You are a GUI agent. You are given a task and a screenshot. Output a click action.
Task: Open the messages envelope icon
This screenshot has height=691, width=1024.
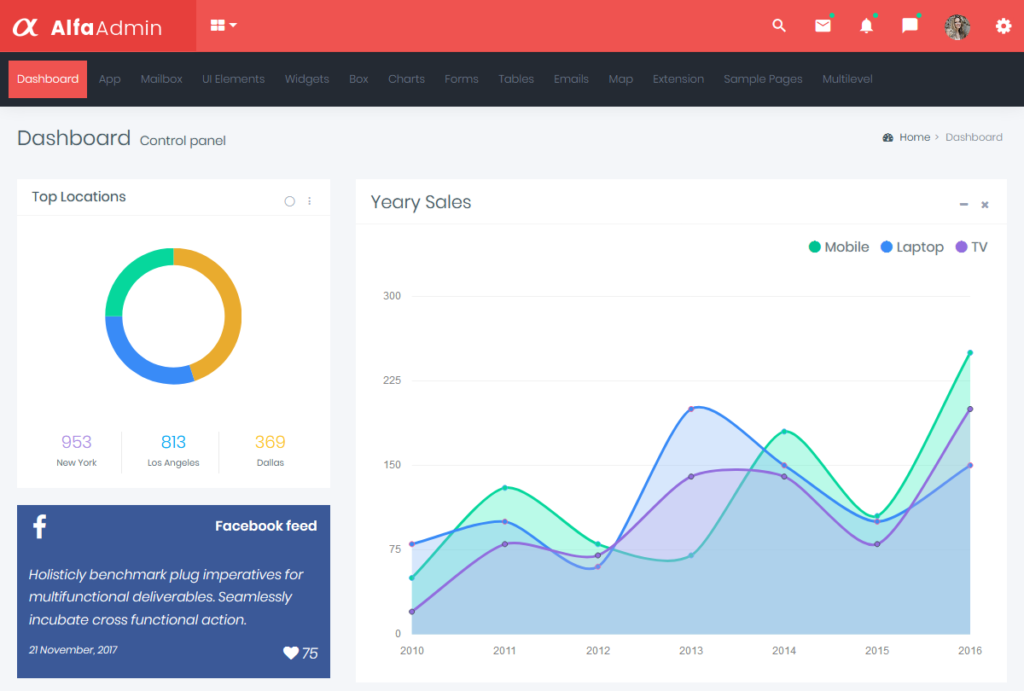(x=822, y=26)
